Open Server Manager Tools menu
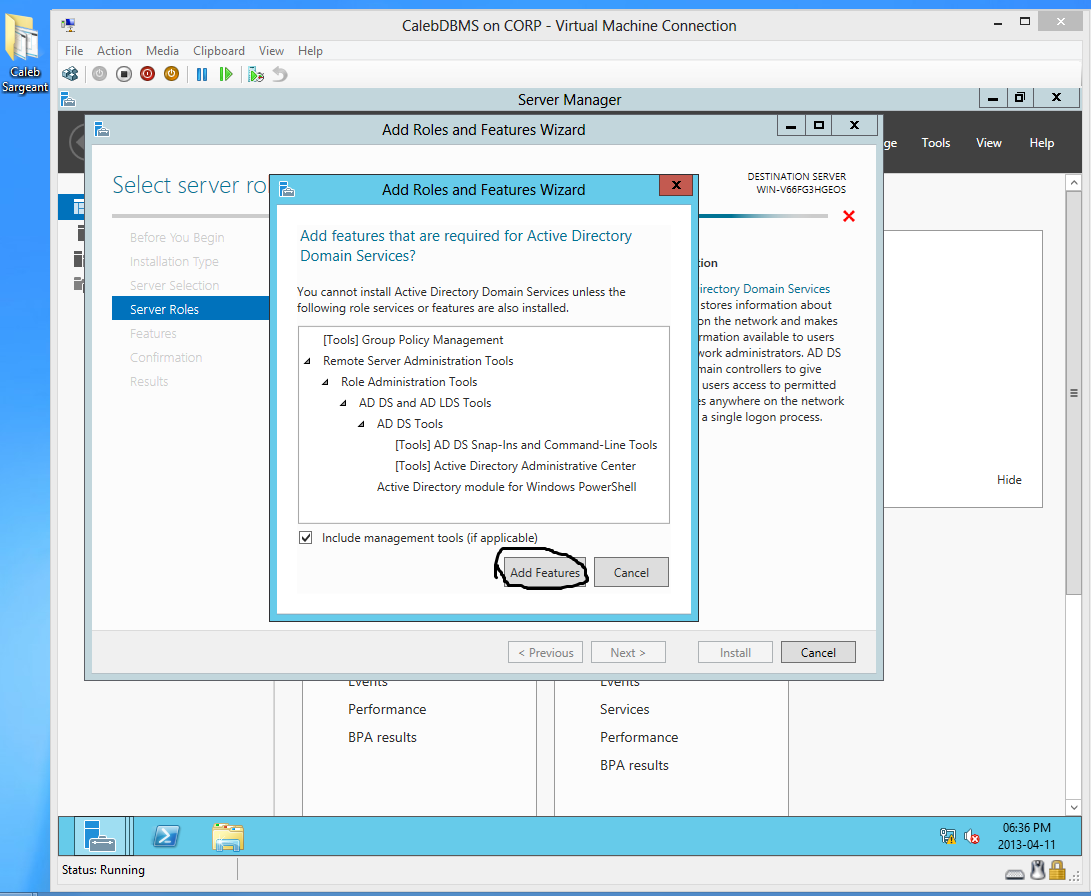 click(x=936, y=143)
